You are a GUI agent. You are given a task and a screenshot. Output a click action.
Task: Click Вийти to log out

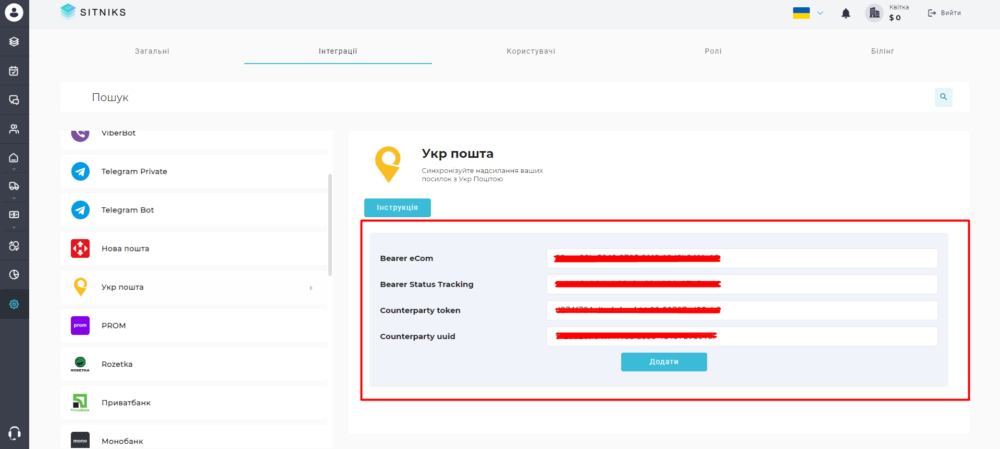pyautogui.click(x=945, y=13)
